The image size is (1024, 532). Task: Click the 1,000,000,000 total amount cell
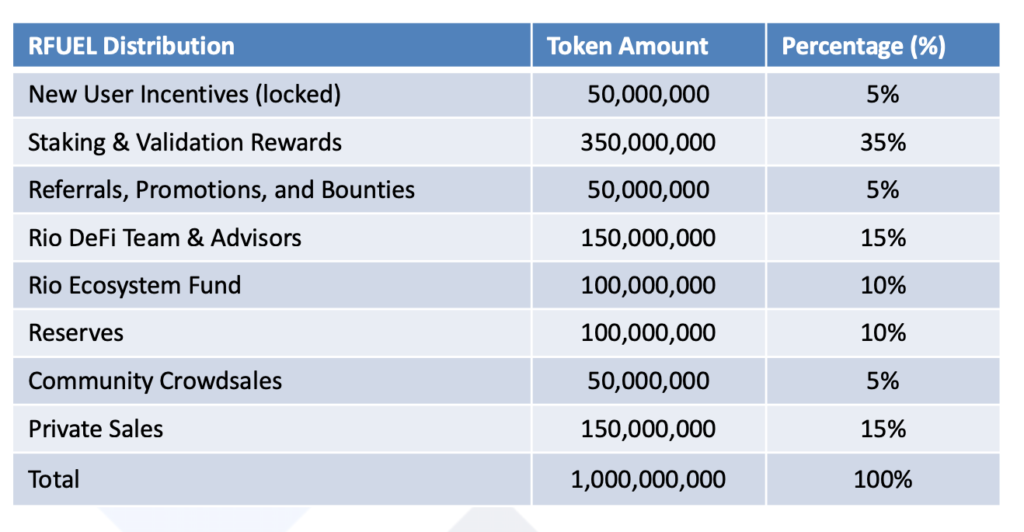(648, 479)
